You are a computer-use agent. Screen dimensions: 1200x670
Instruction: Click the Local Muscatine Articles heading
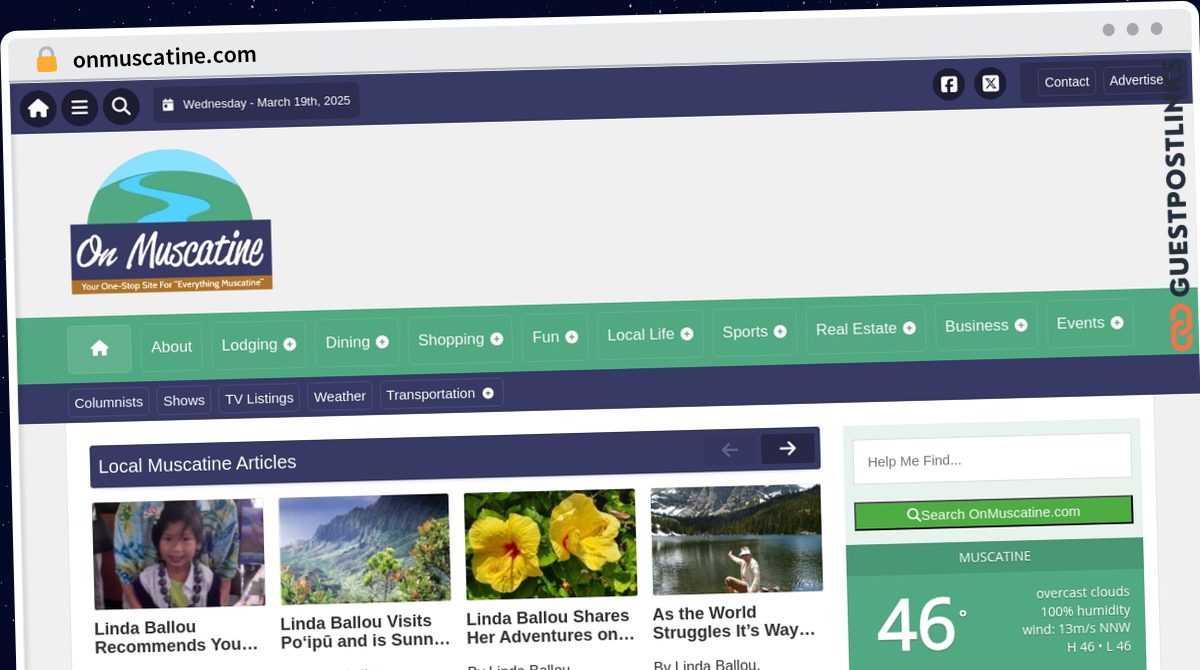pos(197,464)
